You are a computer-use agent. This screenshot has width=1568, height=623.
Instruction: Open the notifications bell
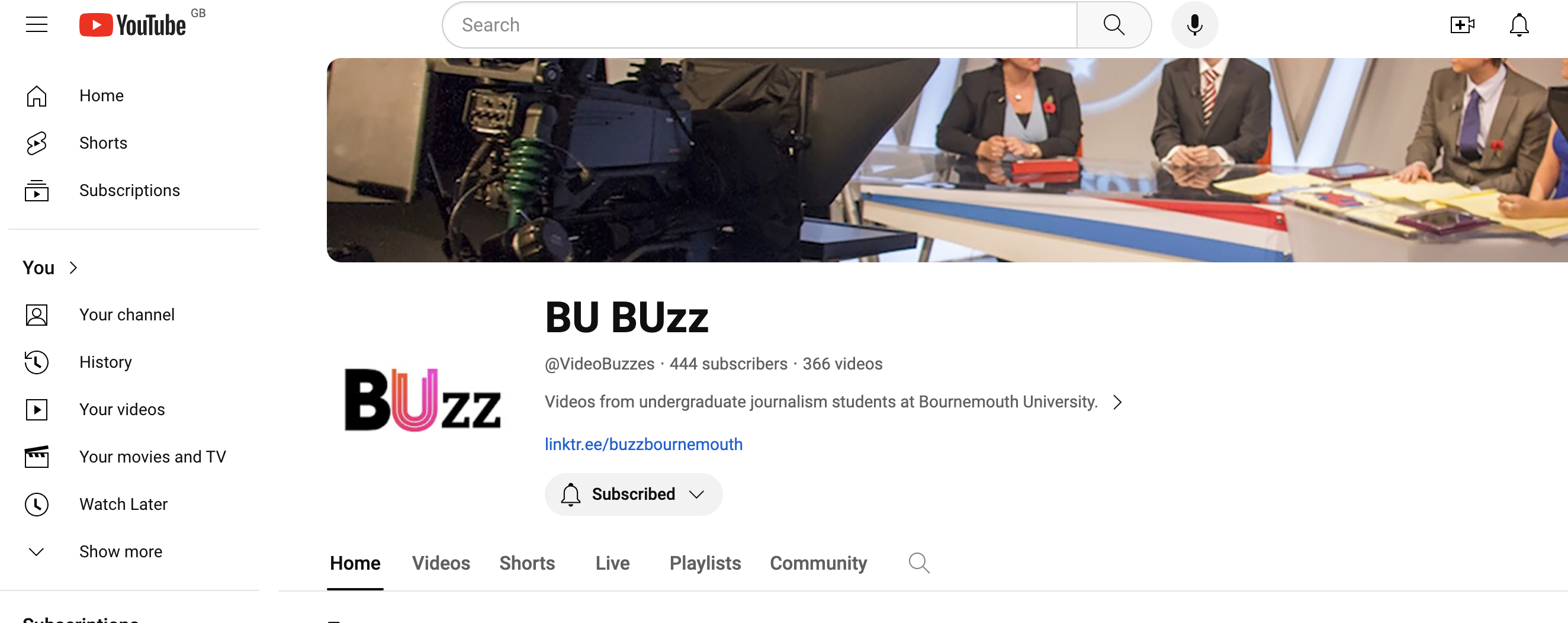click(x=1519, y=25)
